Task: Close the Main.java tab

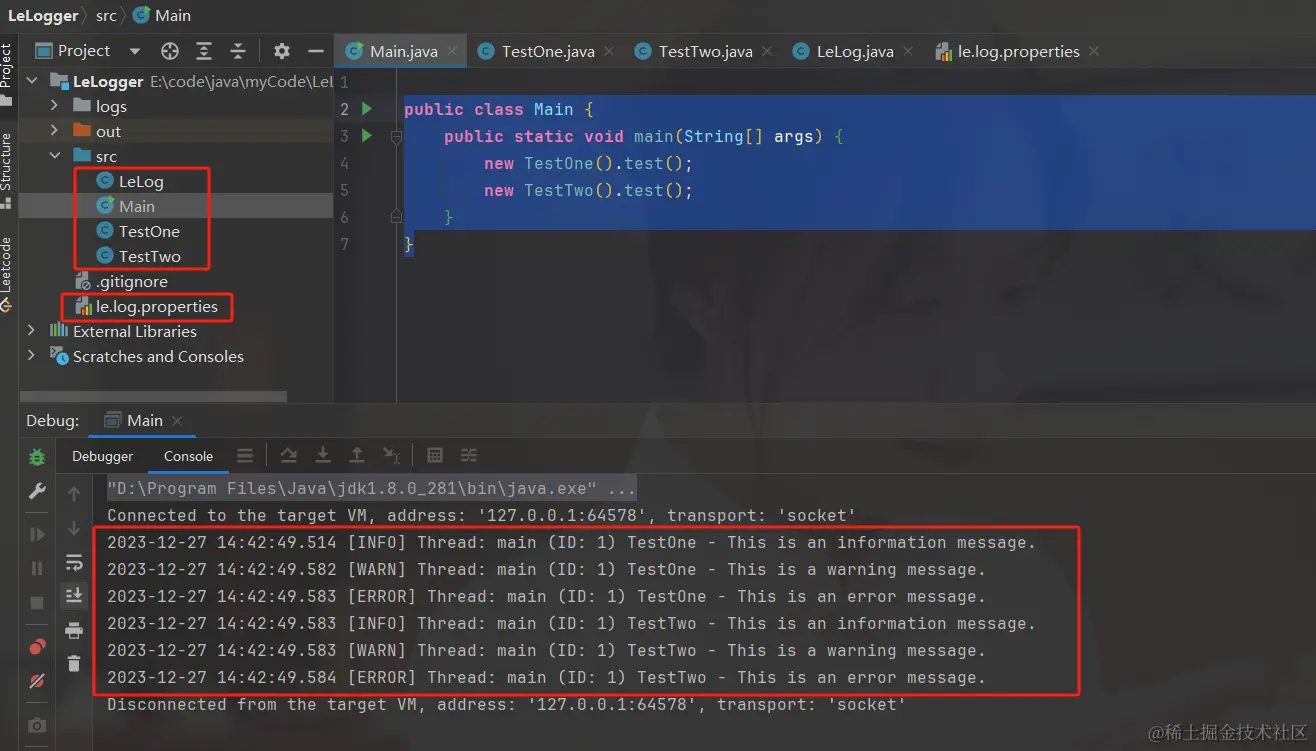Action: click(452, 51)
